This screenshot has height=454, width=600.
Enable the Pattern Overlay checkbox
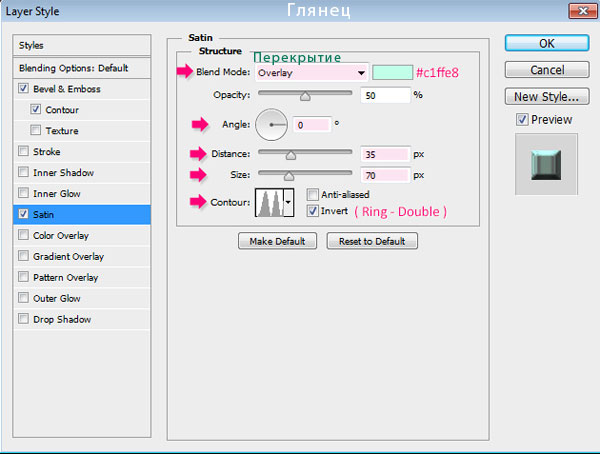(x=23, y=277)
